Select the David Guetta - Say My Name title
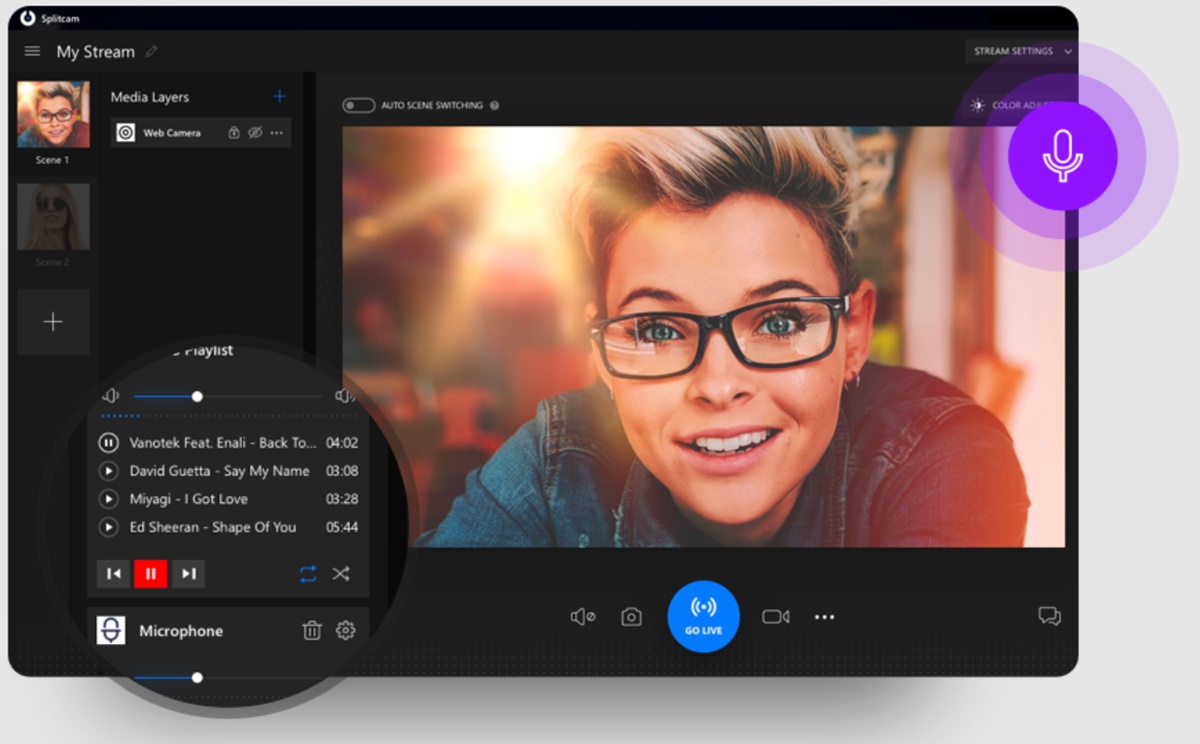The image size is (1200, 744). [x=219, y=471]
